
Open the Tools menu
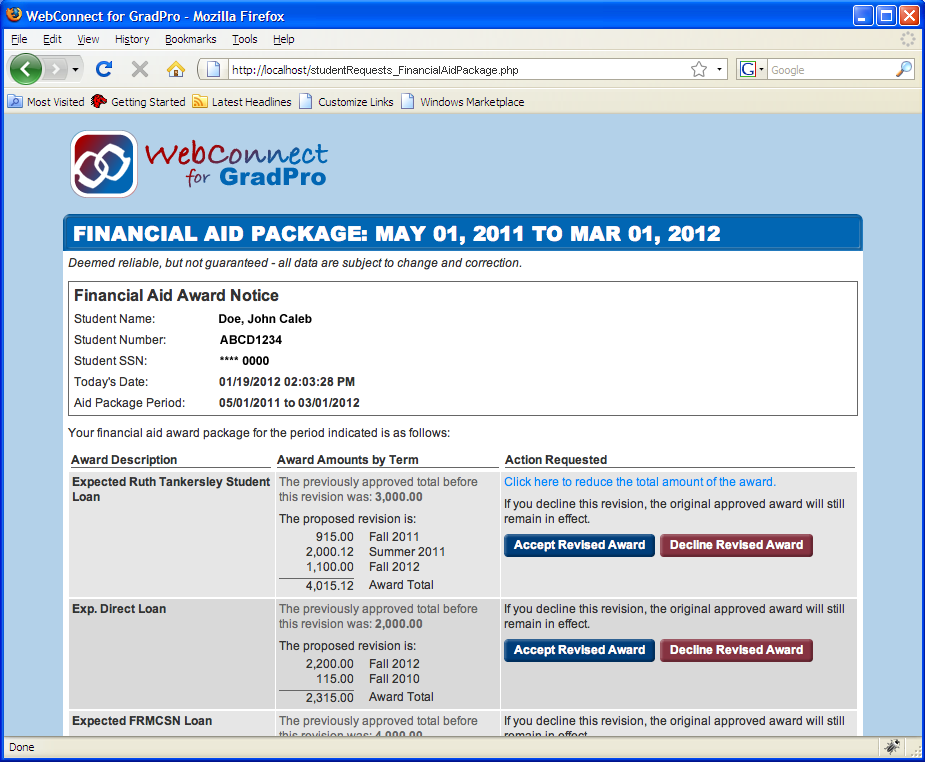244,39
